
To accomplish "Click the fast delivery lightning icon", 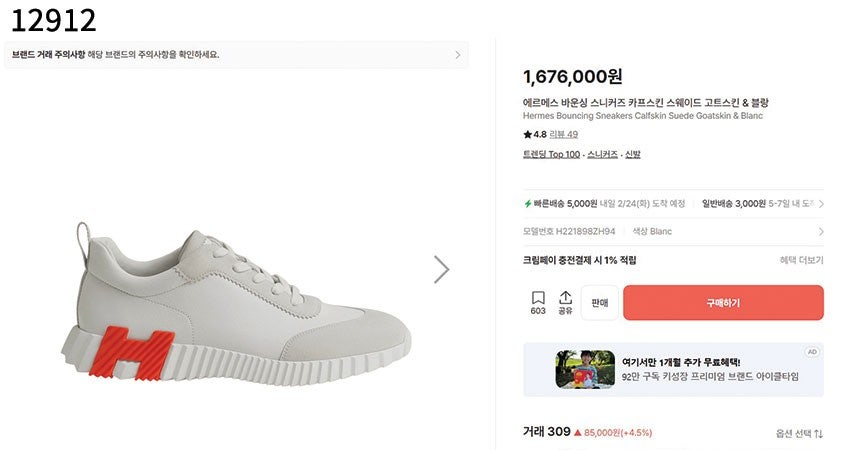I will click(x=528, y=203).
